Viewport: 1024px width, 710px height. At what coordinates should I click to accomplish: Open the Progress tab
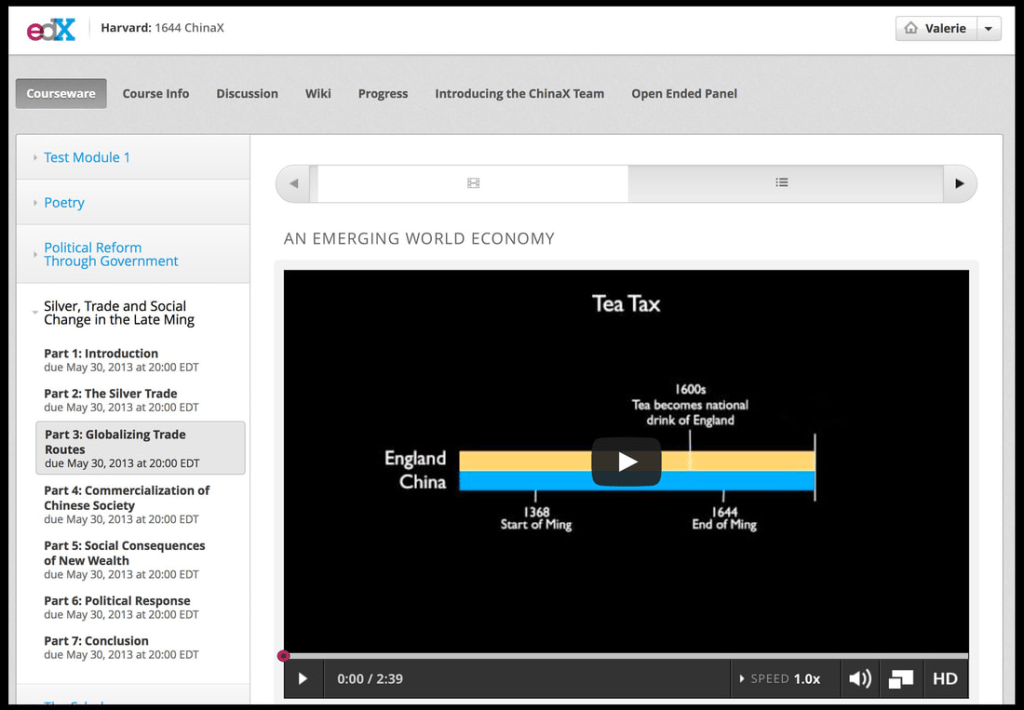tap(383, 94)
